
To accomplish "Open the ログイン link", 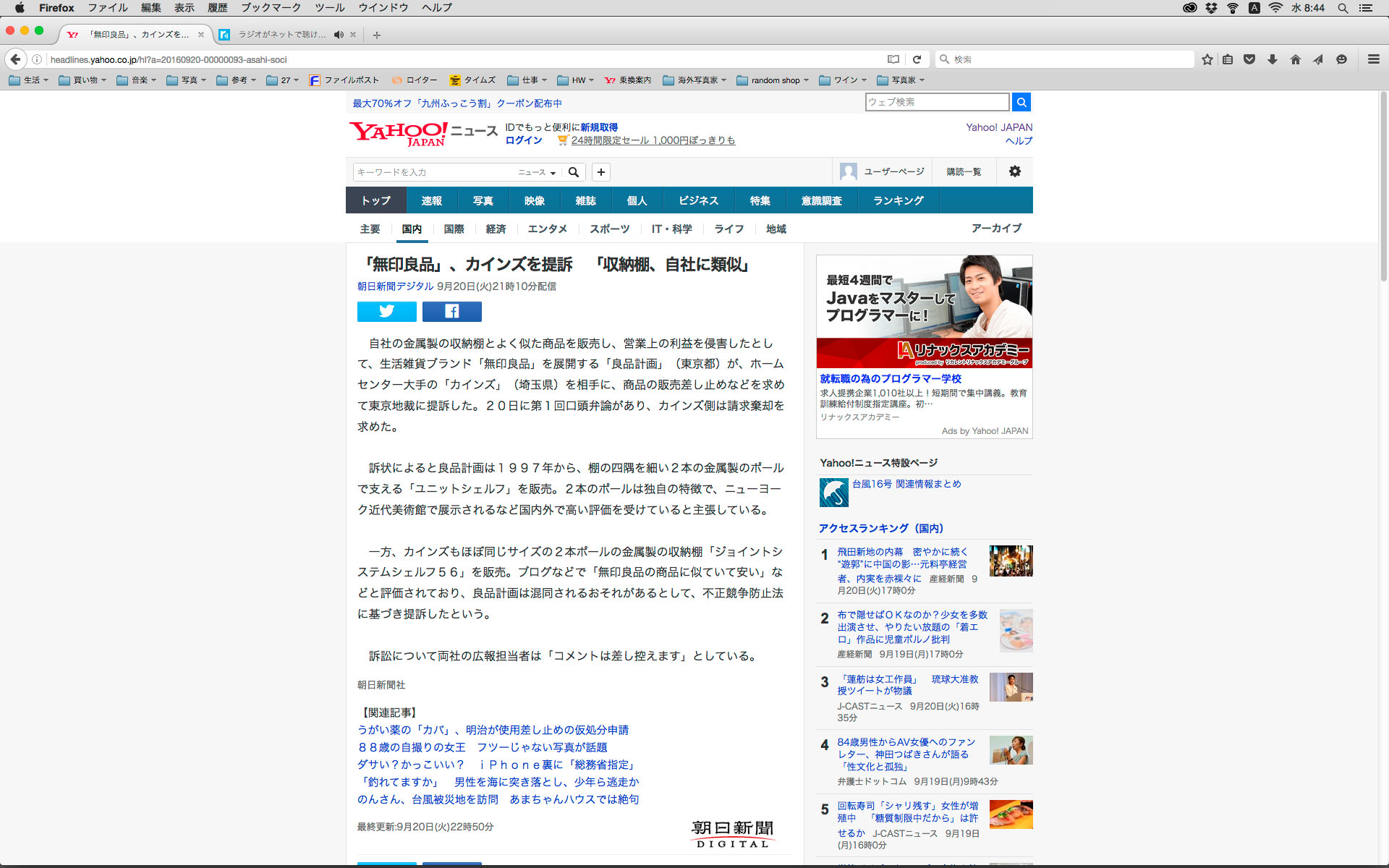I will click(523, 140).
